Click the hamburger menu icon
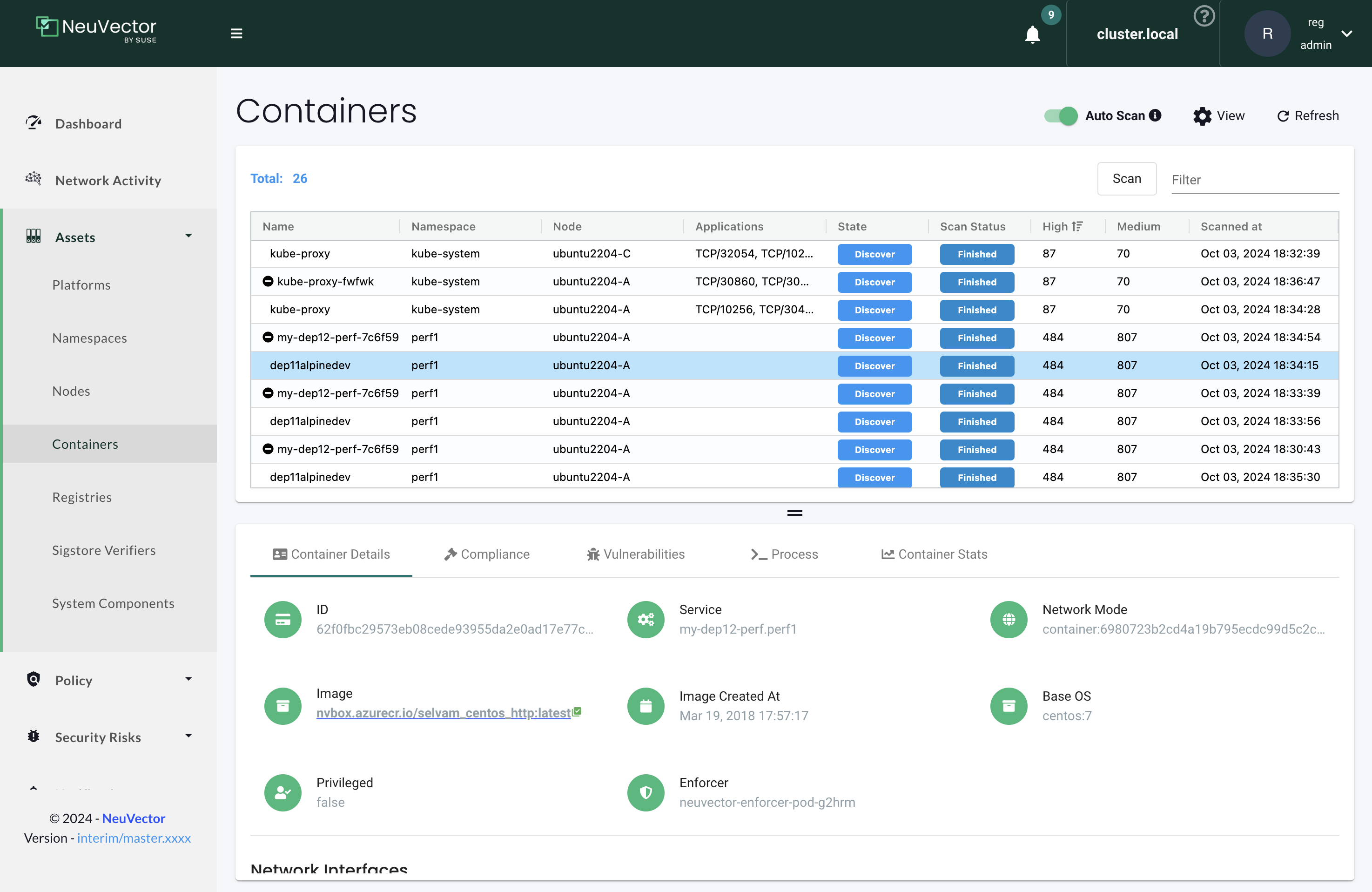Screen dimensions: 1372x892 236,34
